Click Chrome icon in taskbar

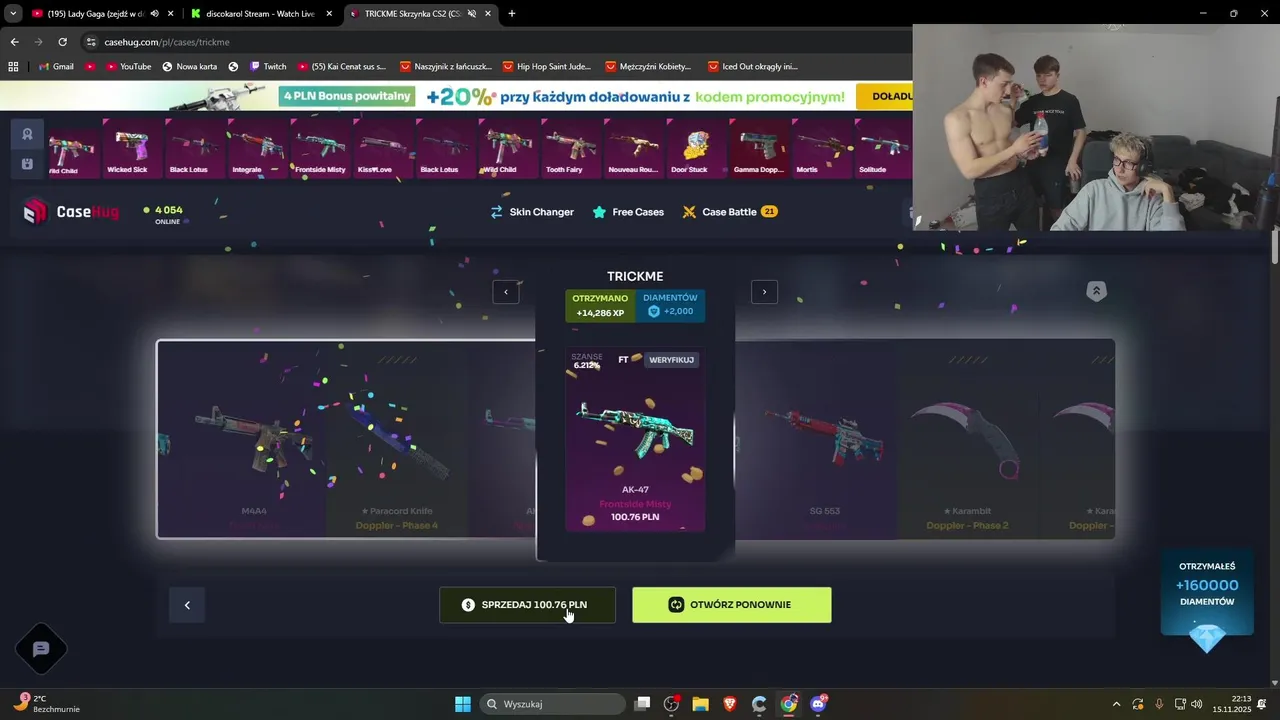(x=789, y=704)
